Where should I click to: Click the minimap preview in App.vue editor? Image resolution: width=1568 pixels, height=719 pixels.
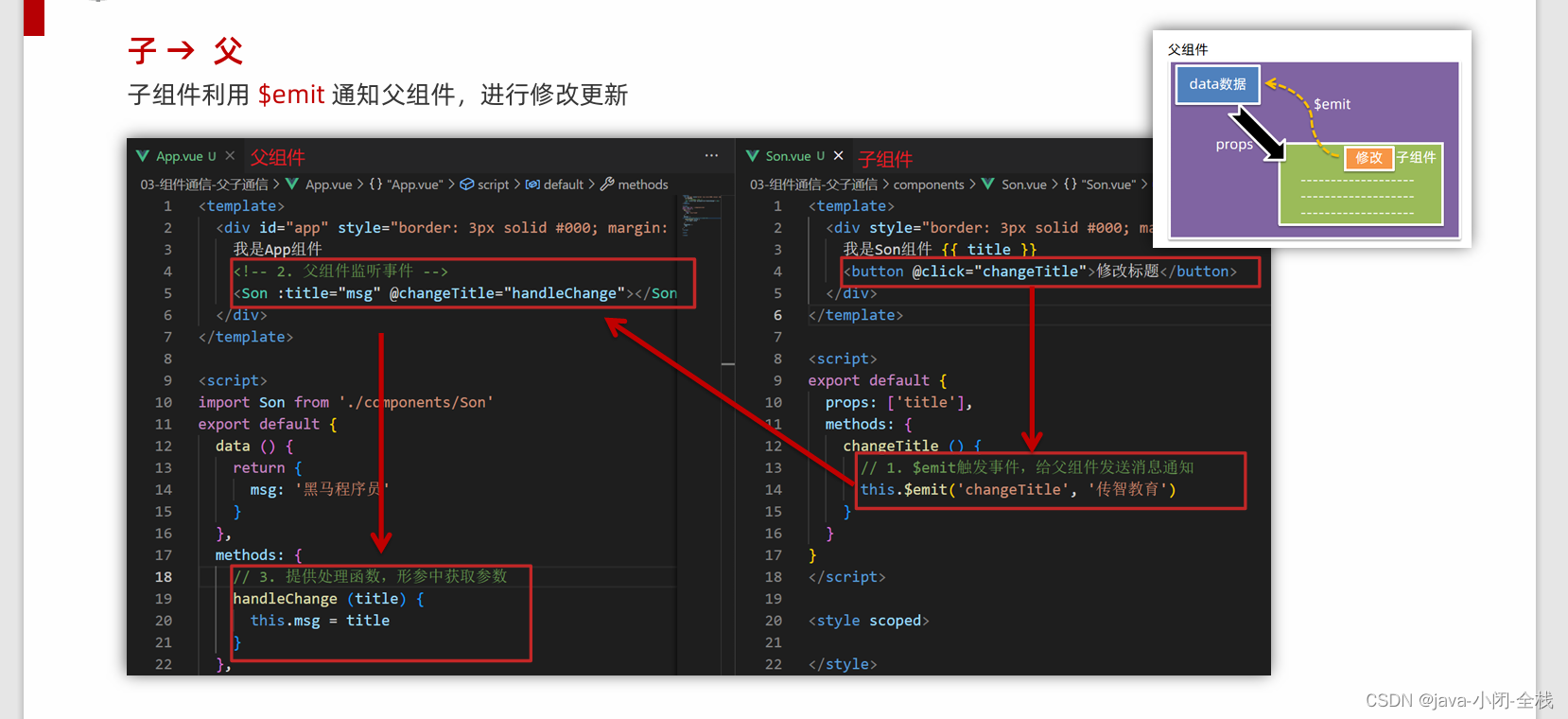tap(701, 216)
